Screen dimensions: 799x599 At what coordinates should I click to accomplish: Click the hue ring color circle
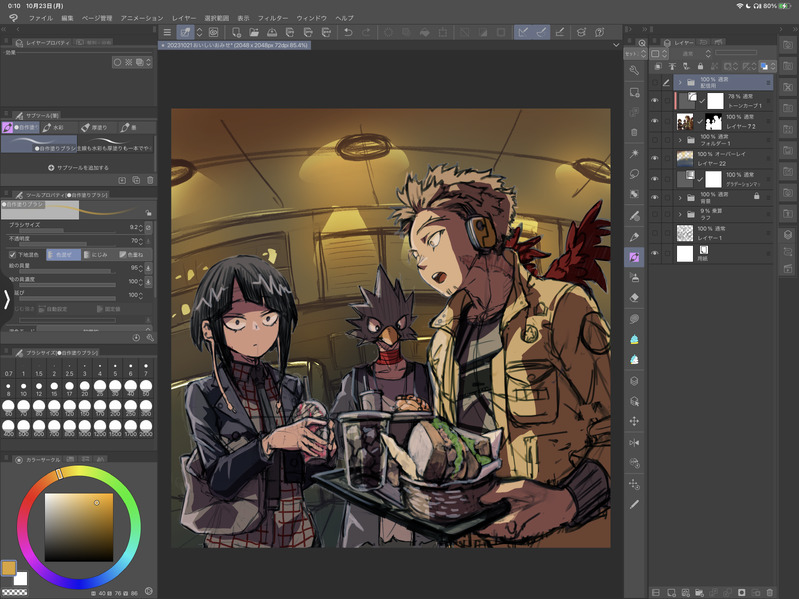point(79,528)
